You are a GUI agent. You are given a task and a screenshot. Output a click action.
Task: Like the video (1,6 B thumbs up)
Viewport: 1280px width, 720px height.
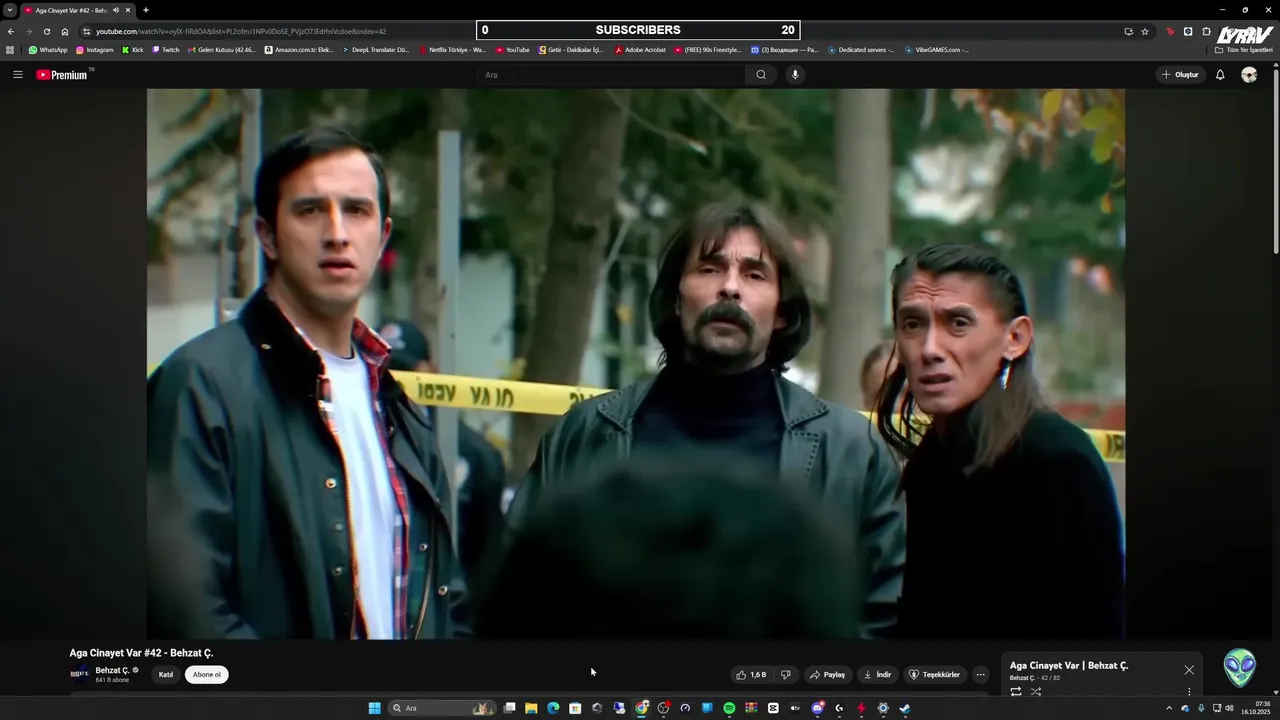pos(751,675)
